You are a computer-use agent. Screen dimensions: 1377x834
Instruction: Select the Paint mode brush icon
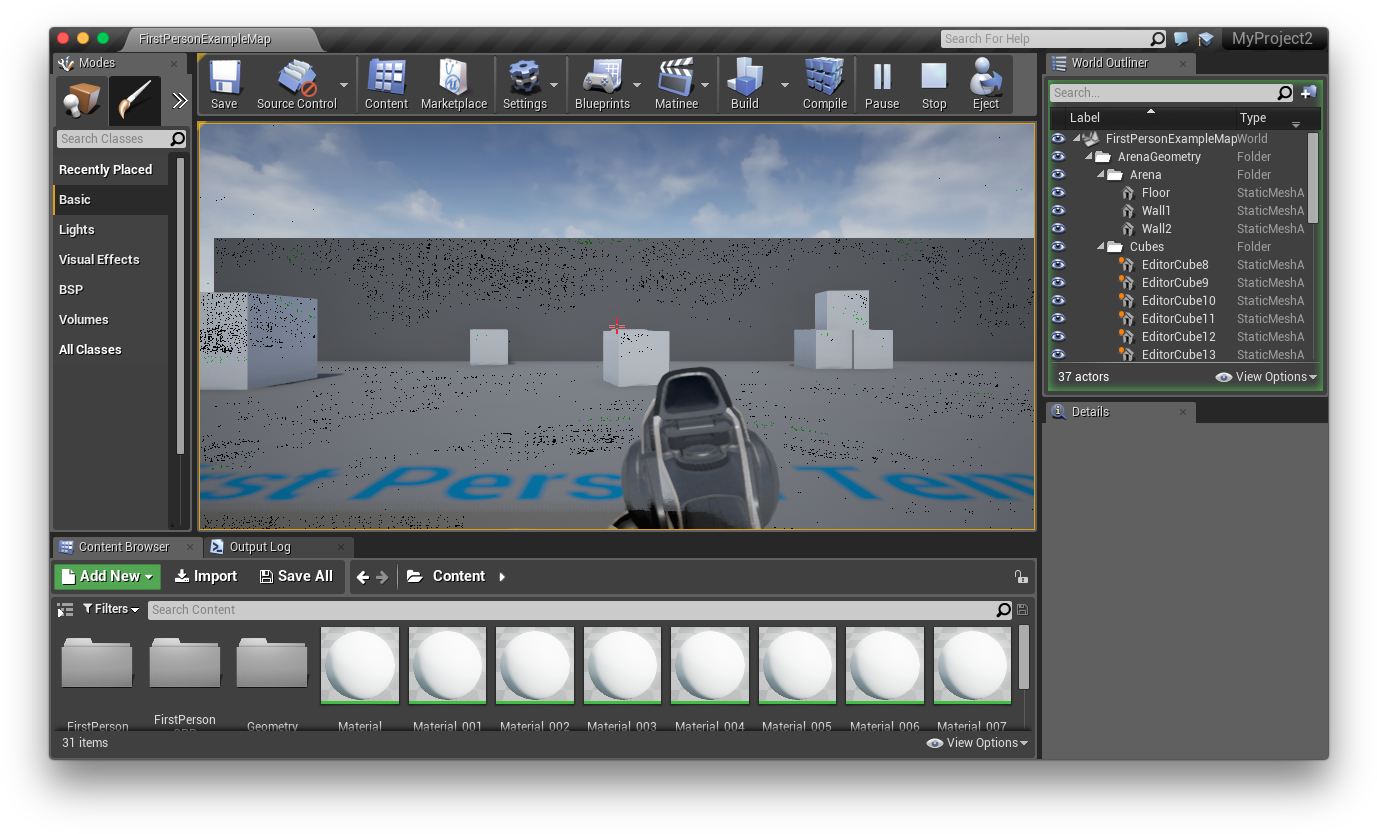[134, 100]
